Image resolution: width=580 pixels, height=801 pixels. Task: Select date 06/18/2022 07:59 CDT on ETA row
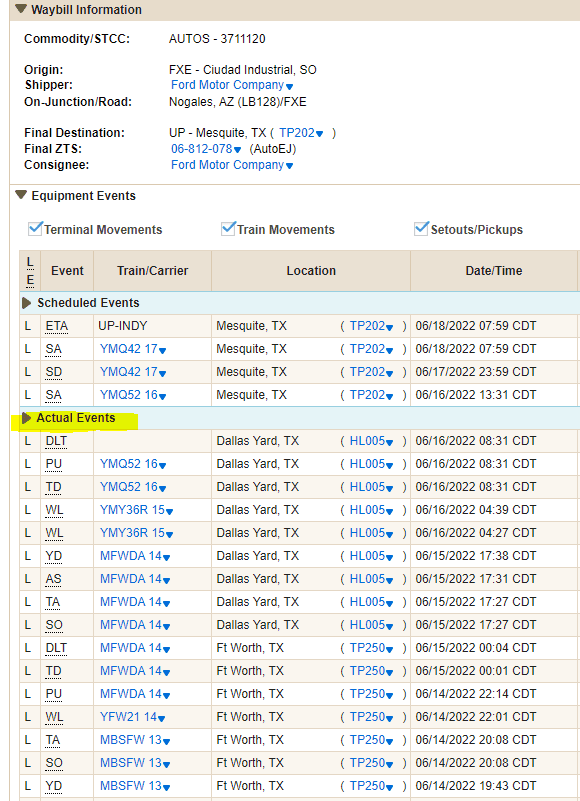click(x=476, y=326)
